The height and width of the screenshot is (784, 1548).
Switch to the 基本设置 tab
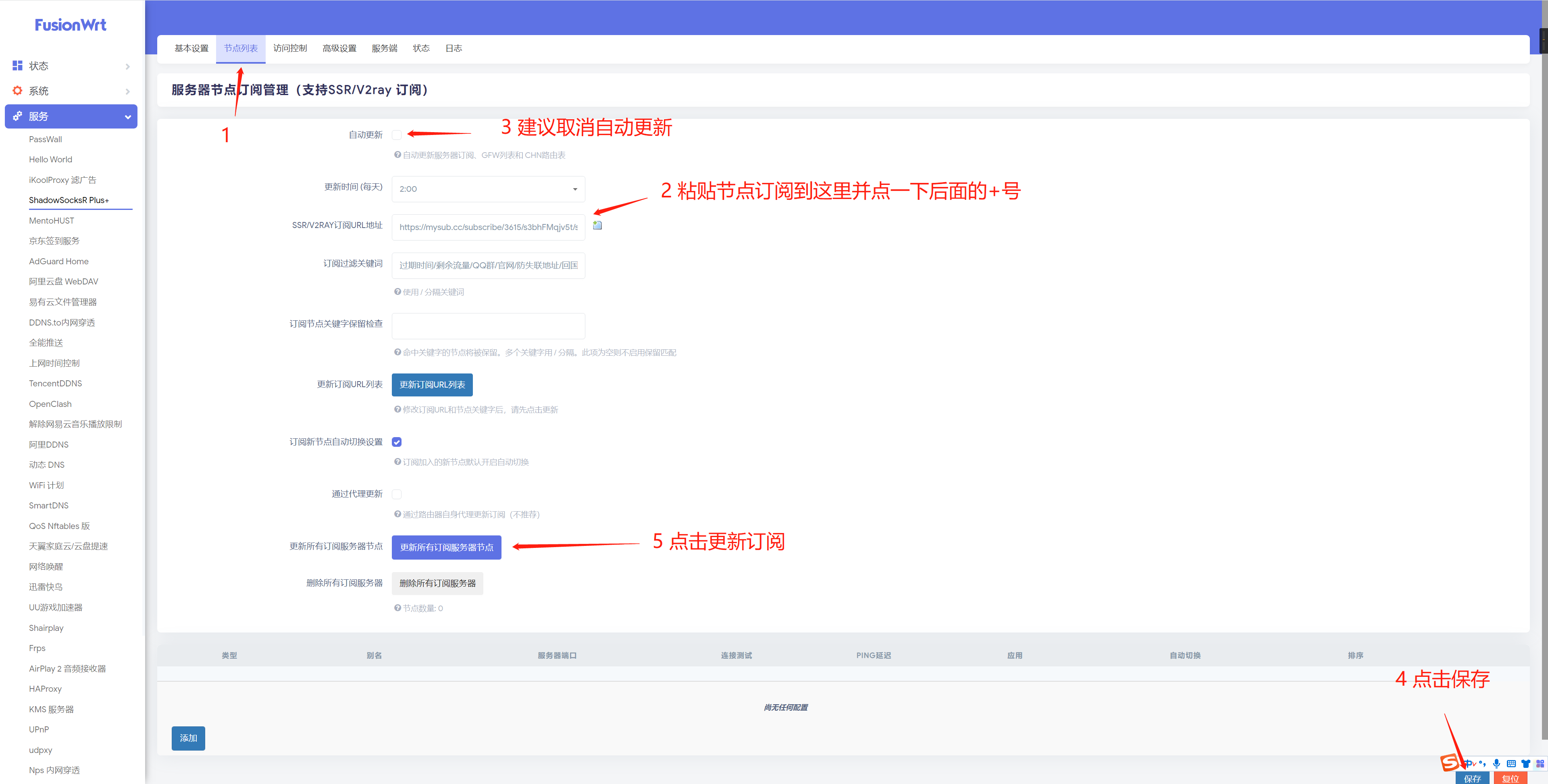(x=191, y=48)
